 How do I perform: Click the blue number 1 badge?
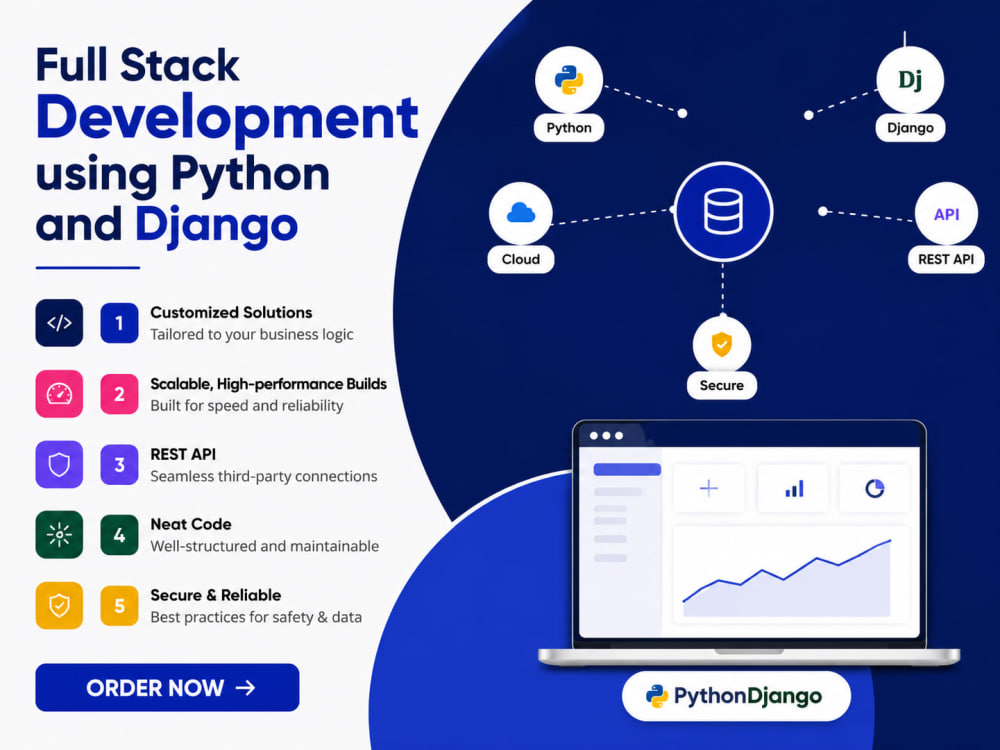click(x=119, y=323)
